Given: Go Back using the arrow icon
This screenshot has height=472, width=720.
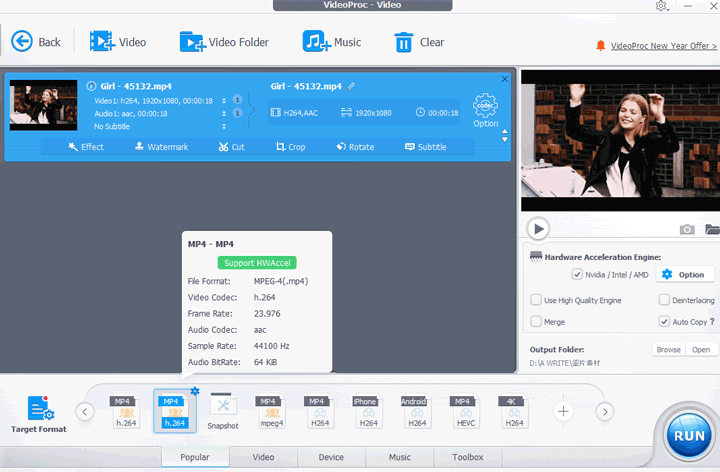Looking at the screenshot, I should tap(22, 41).
